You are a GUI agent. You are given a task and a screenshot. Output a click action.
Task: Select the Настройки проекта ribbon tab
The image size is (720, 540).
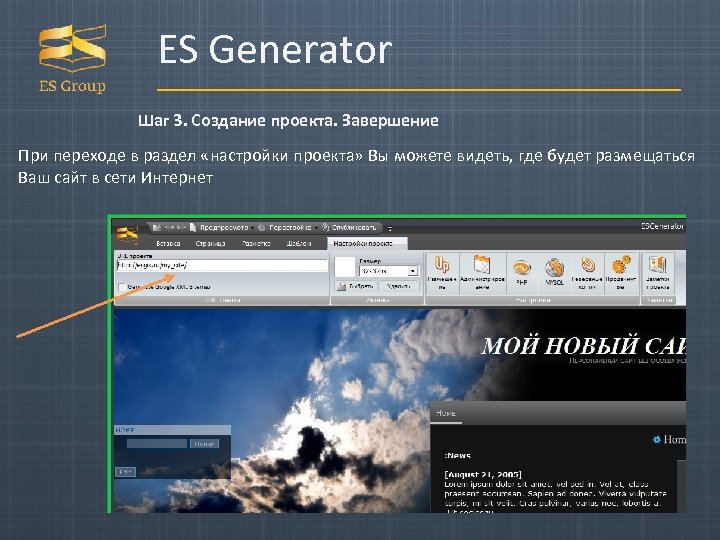(367, 243)
